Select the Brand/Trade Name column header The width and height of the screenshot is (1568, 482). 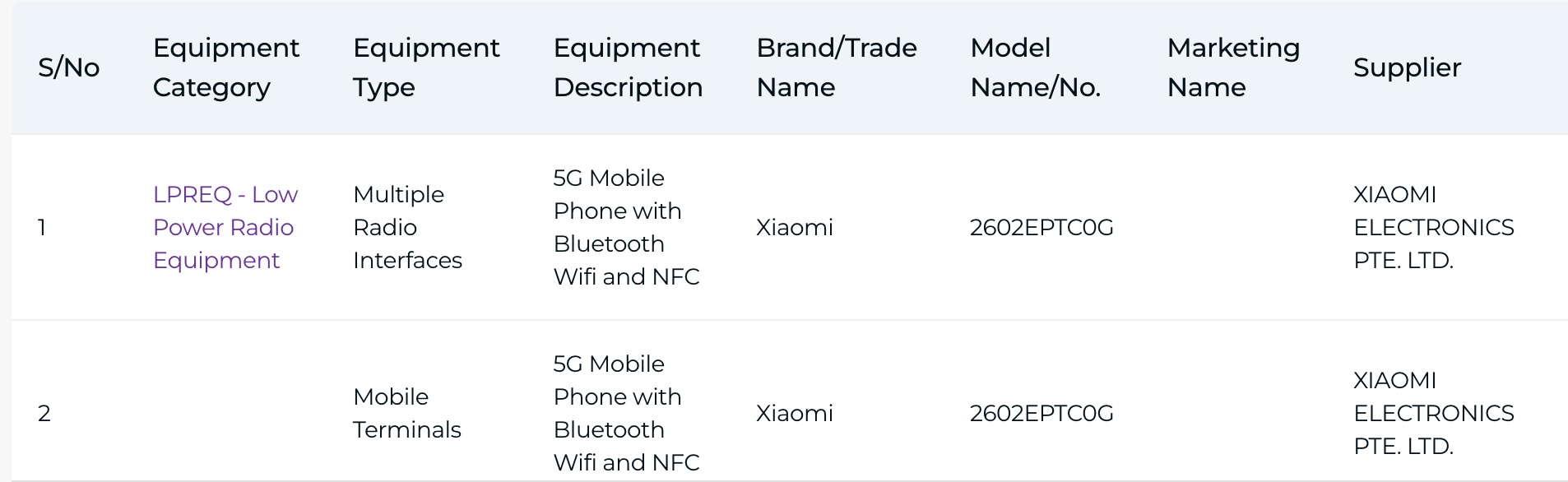837,67
